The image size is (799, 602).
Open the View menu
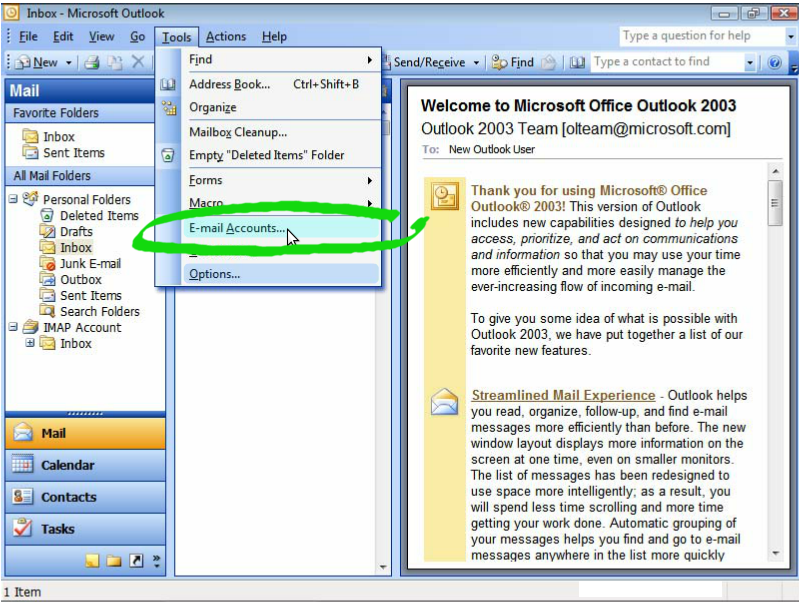coord(101,37)
